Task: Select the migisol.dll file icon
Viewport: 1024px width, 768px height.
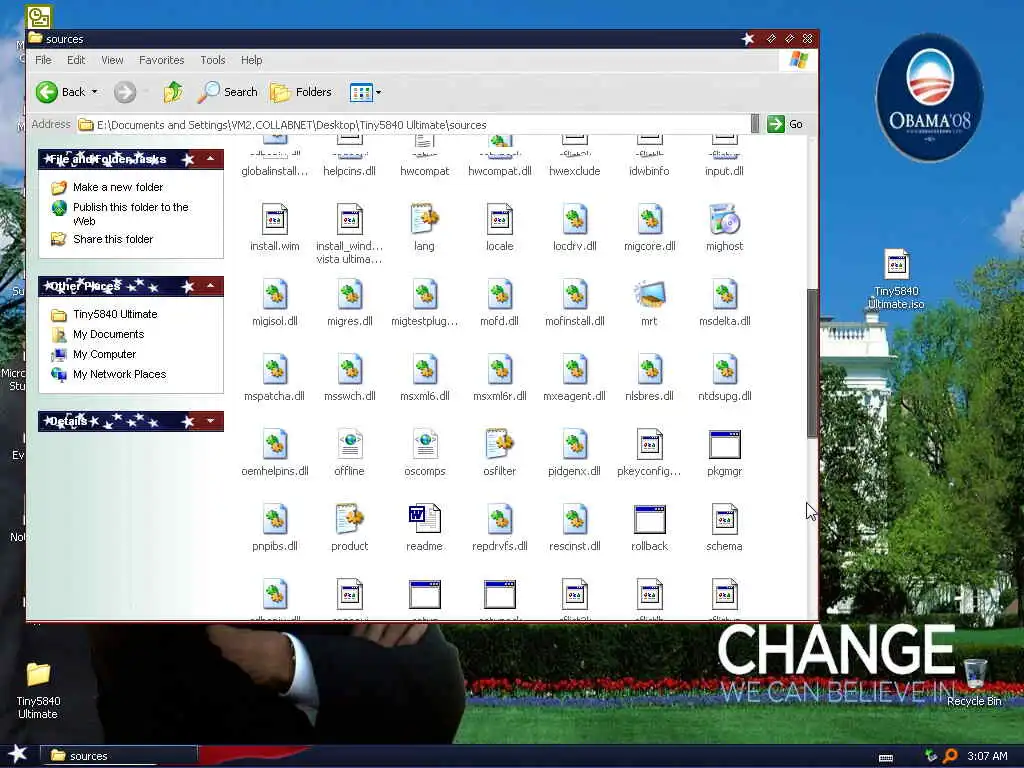Action: click(x=274, y=295)
